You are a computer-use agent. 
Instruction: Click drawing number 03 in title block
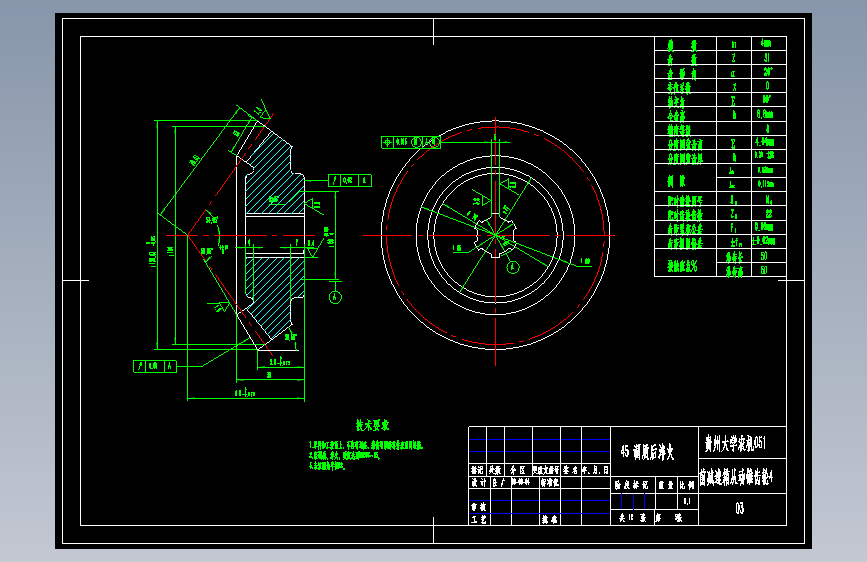pos(740,508)
